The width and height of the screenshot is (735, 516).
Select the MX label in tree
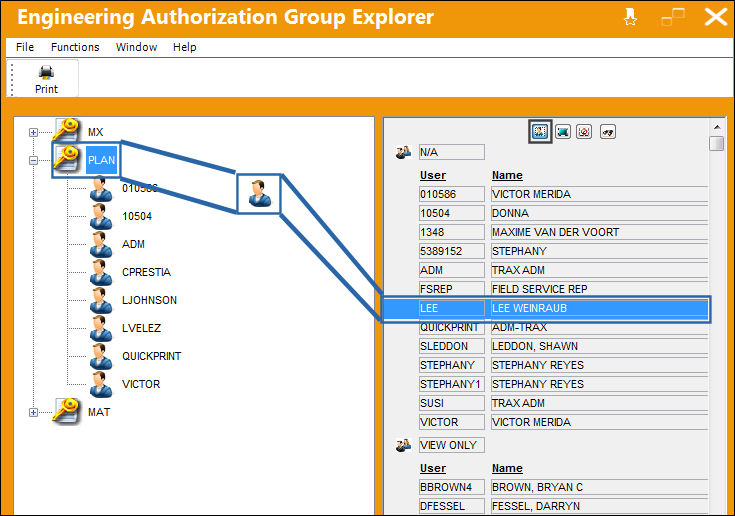point(96,132)
